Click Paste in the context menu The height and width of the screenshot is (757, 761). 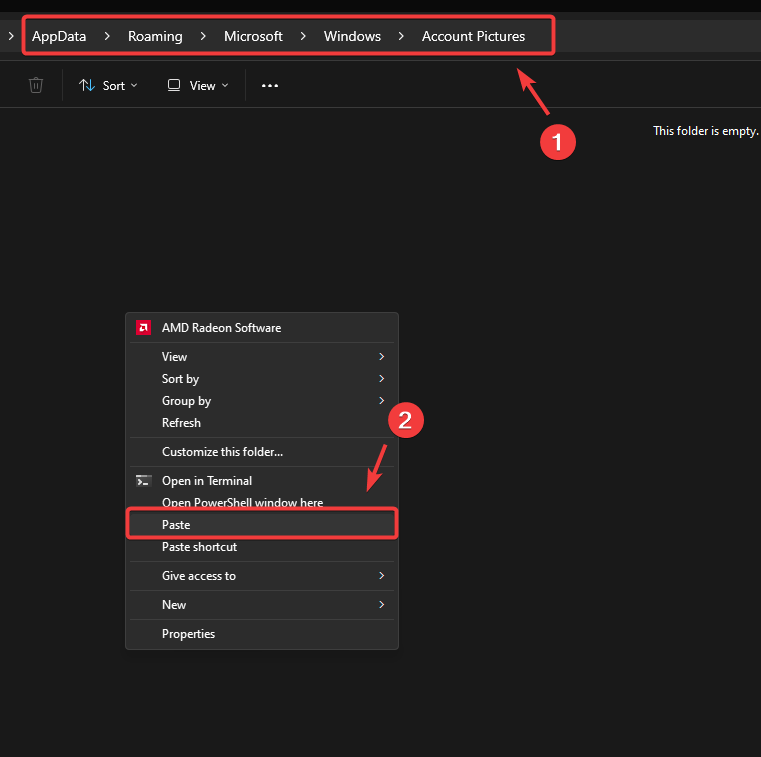[x=176, y=525]
